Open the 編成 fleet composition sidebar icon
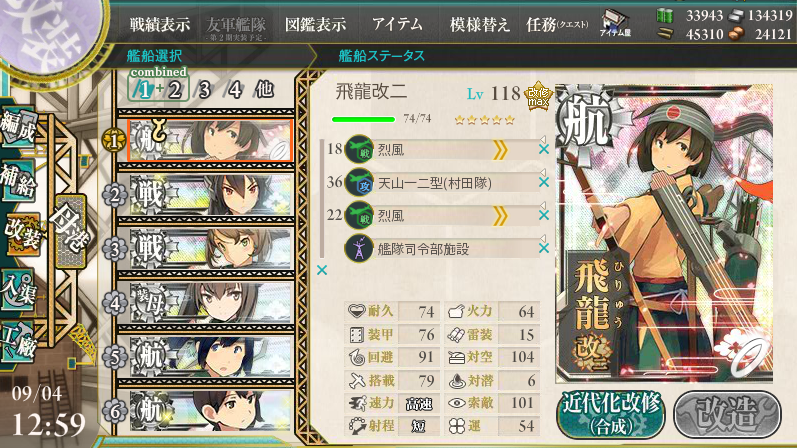 (19, 127)
